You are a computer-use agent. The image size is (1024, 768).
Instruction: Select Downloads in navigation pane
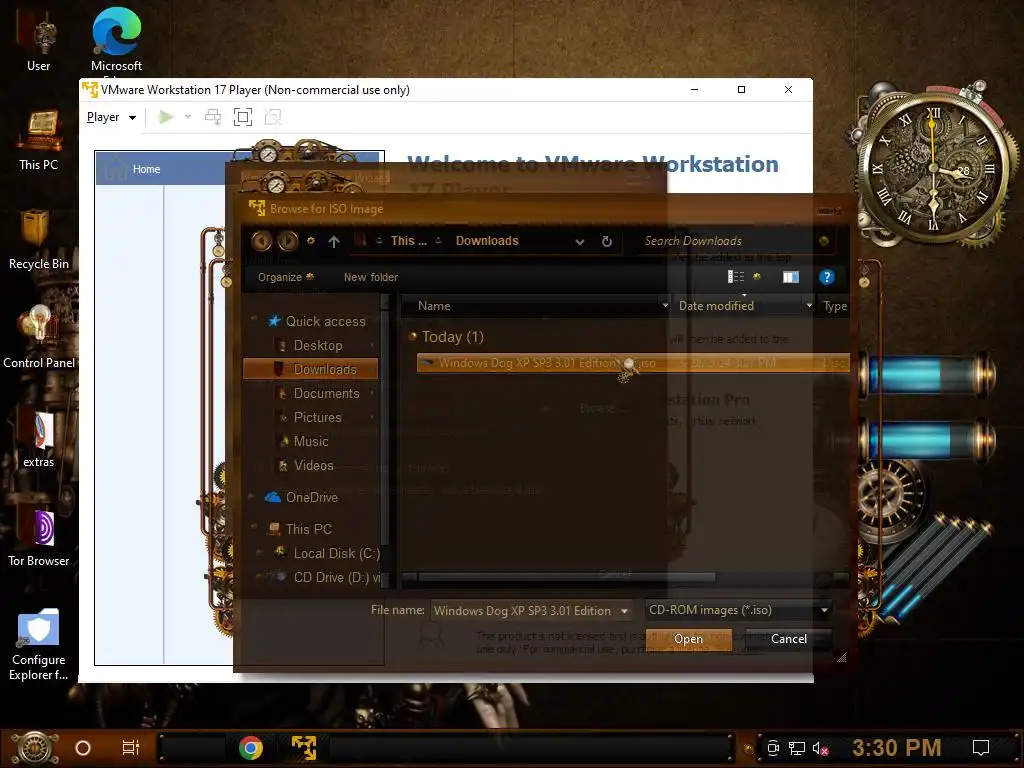coord(310,370)
